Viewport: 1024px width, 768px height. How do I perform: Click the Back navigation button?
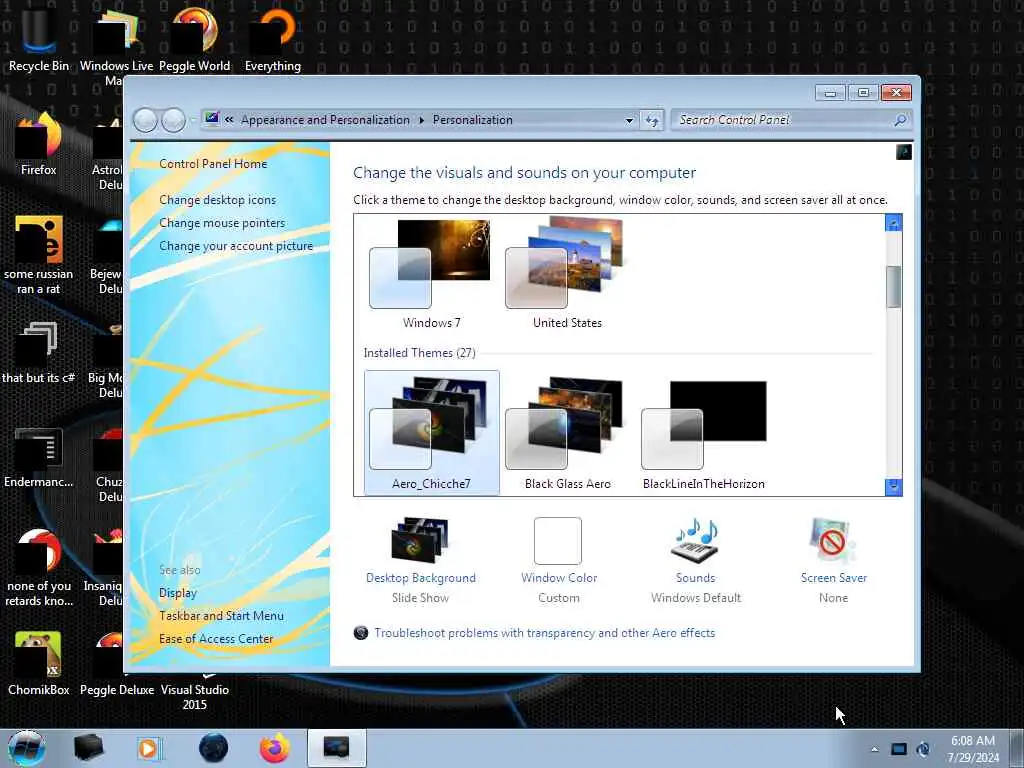pos(145,120)
